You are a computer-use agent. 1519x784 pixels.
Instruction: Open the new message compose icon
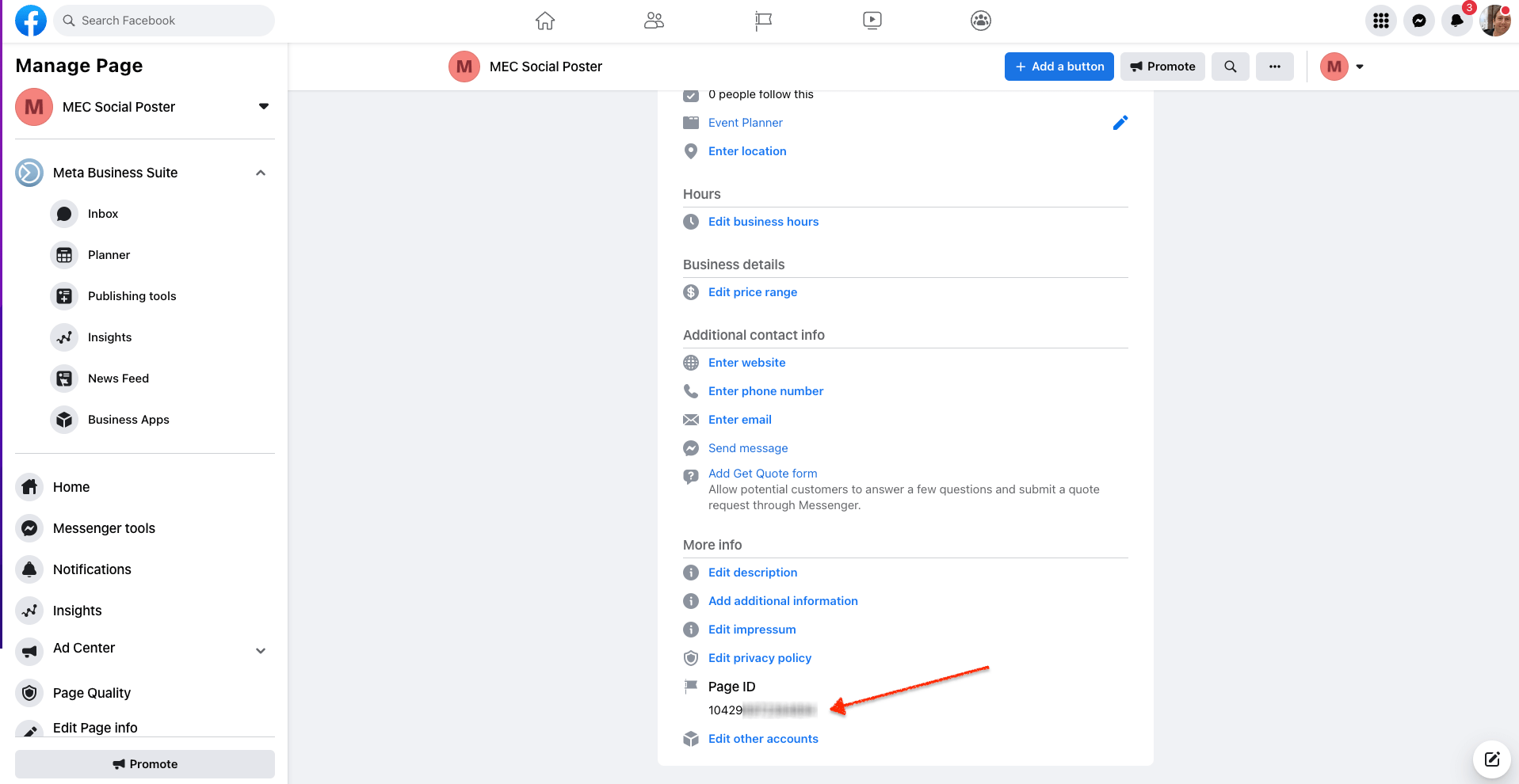pos(1491,759)
